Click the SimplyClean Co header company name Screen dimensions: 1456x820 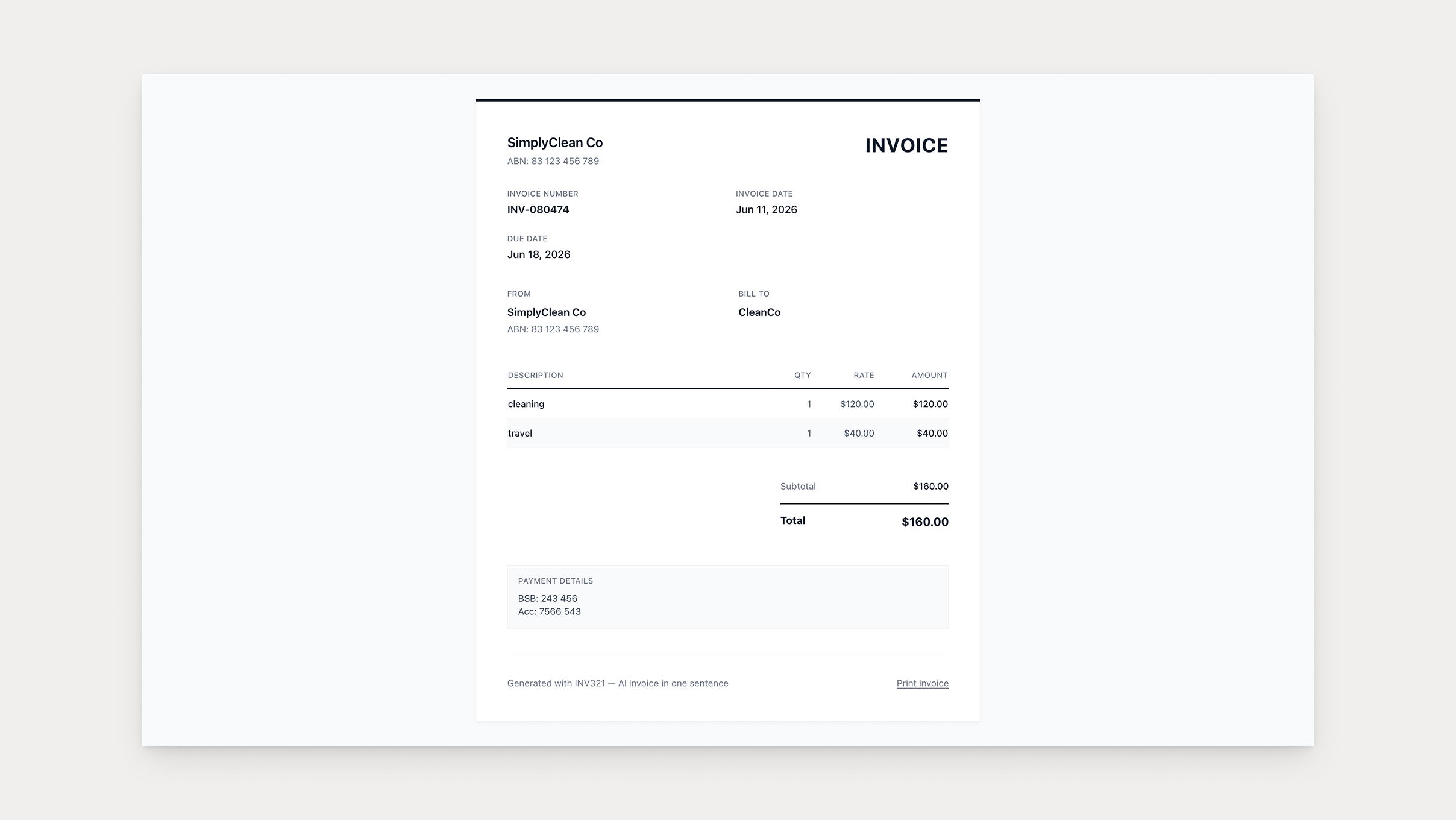coord(555,143)
